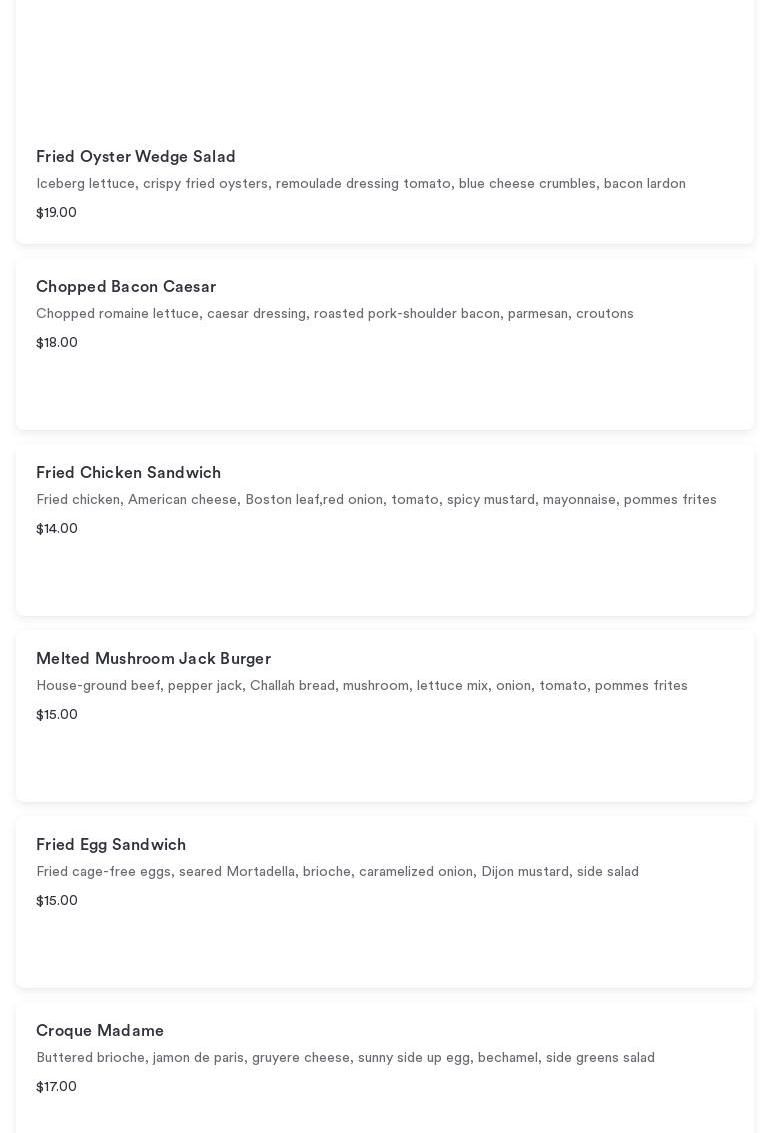This screenshot has height=1133, width=770.
Task: Click the Buttered brioche description text
Action: [x=345, y=1058]
